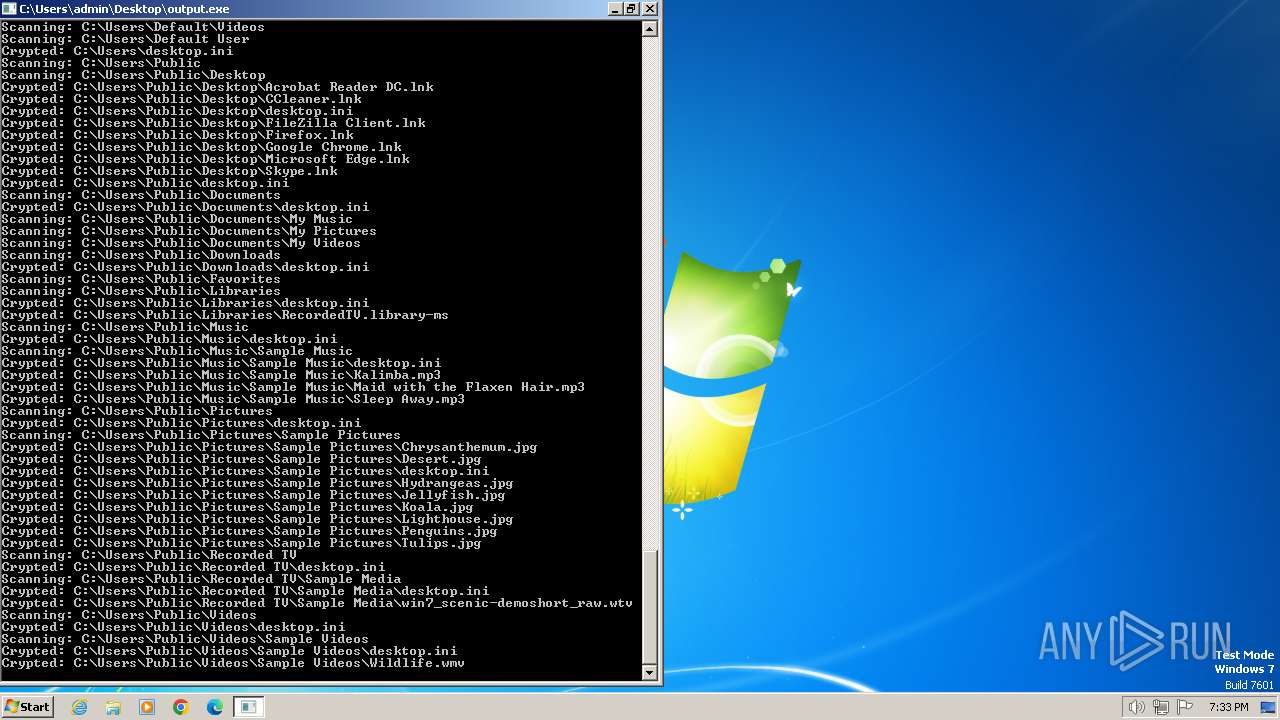Select the 'Google Chrome.lnk' crypted line
The width and height of the screenshot is (1280, 720).
201,147
